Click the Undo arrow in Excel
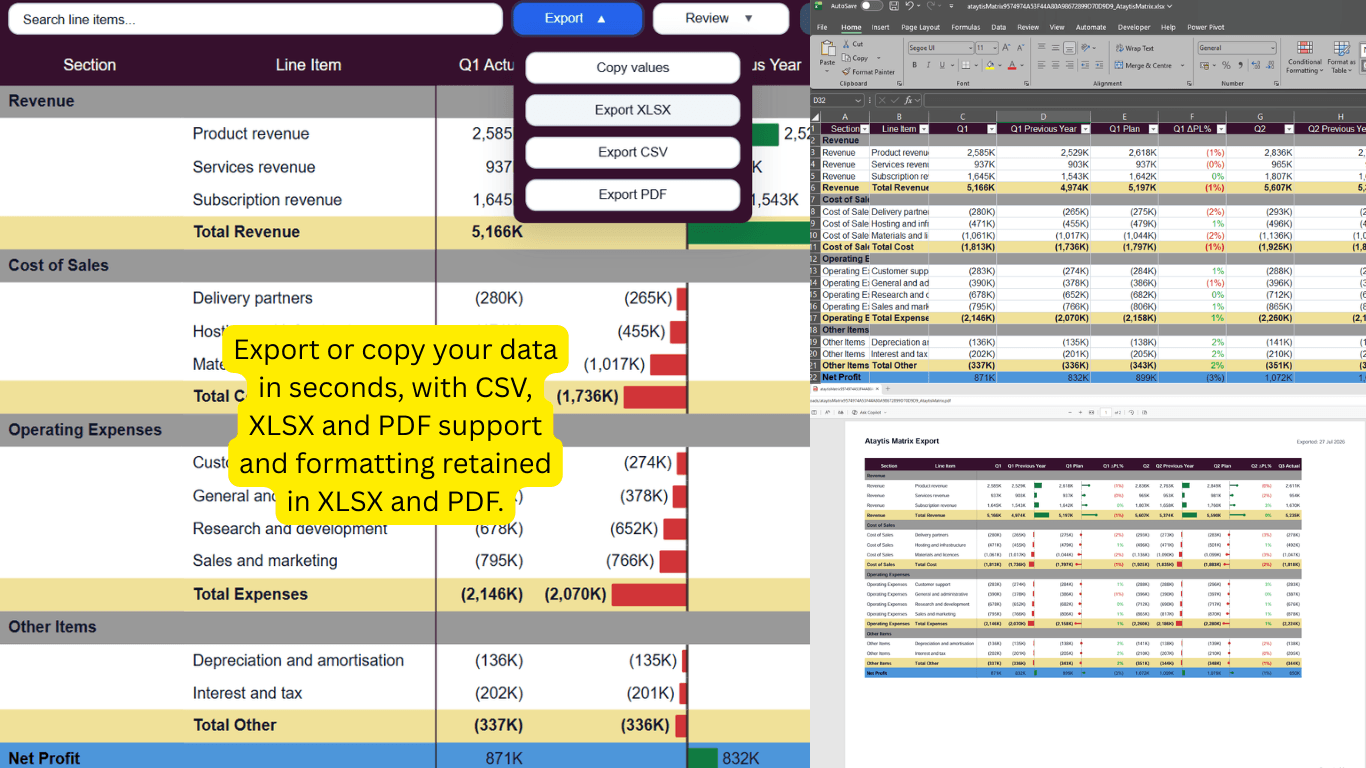This screenshot has width=1366, height=768. coord(909,6)
